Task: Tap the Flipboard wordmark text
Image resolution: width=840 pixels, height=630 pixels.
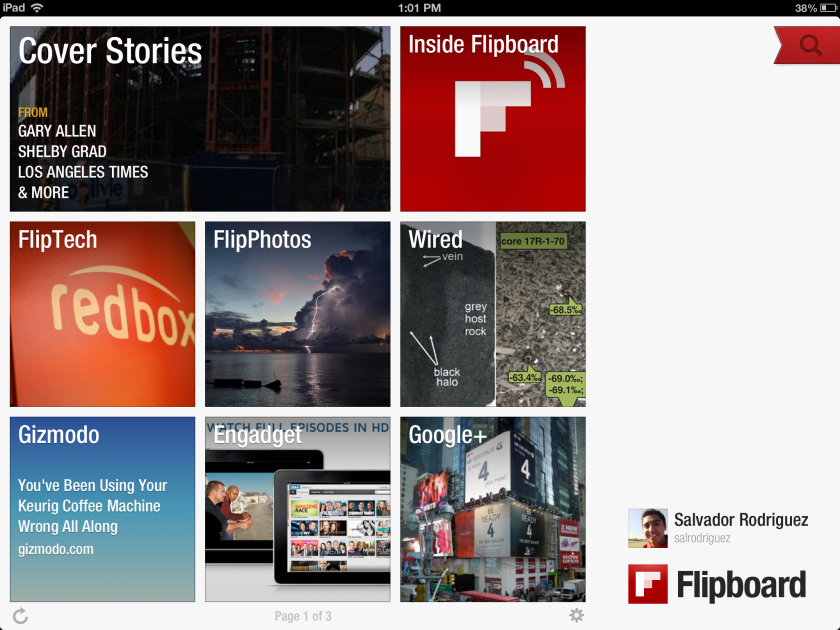Action: tap(741, 584)
